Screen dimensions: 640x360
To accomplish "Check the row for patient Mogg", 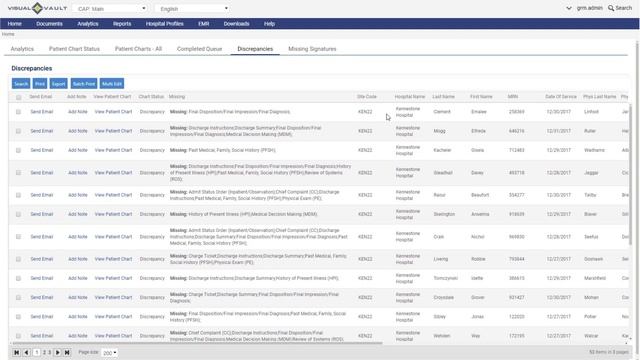I will pos(18,131).
